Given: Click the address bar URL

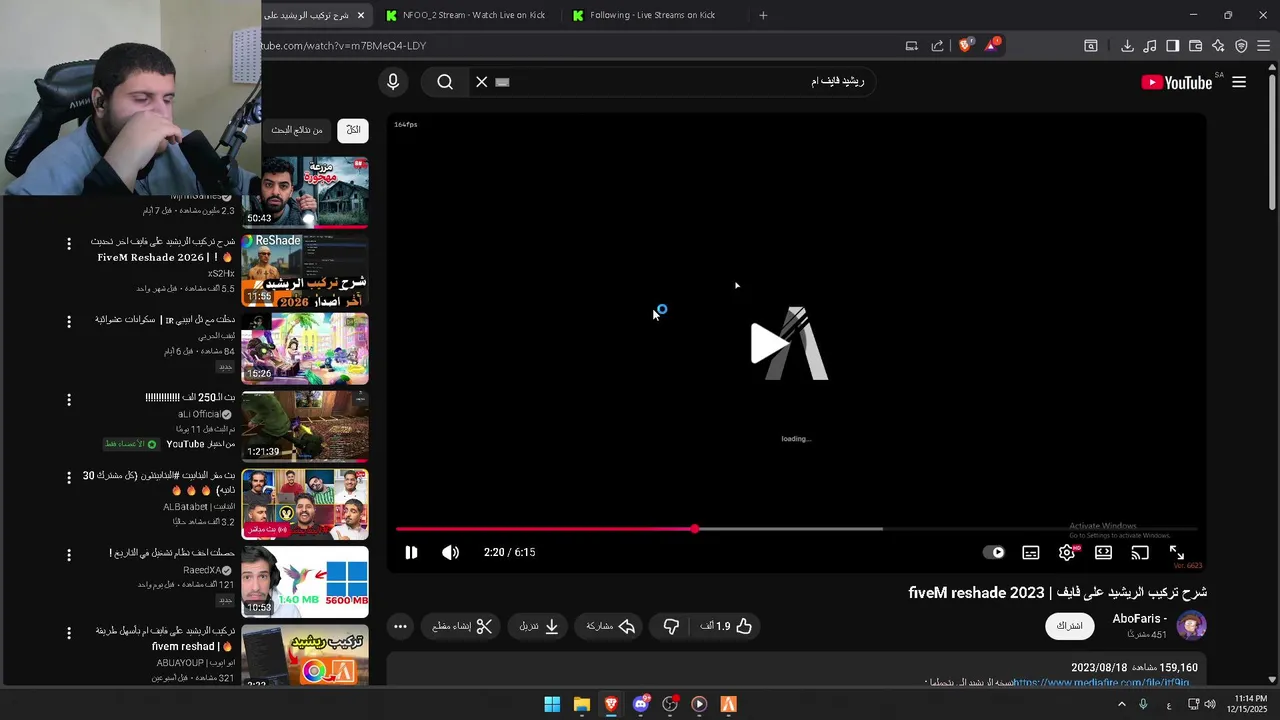Looking at the screenshot, I should click(x=344, y=45).
